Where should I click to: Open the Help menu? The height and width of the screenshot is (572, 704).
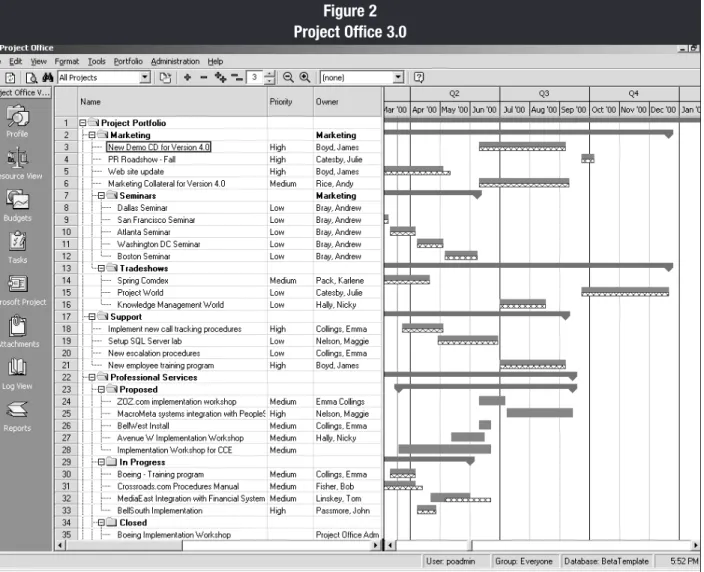(215, 61)
